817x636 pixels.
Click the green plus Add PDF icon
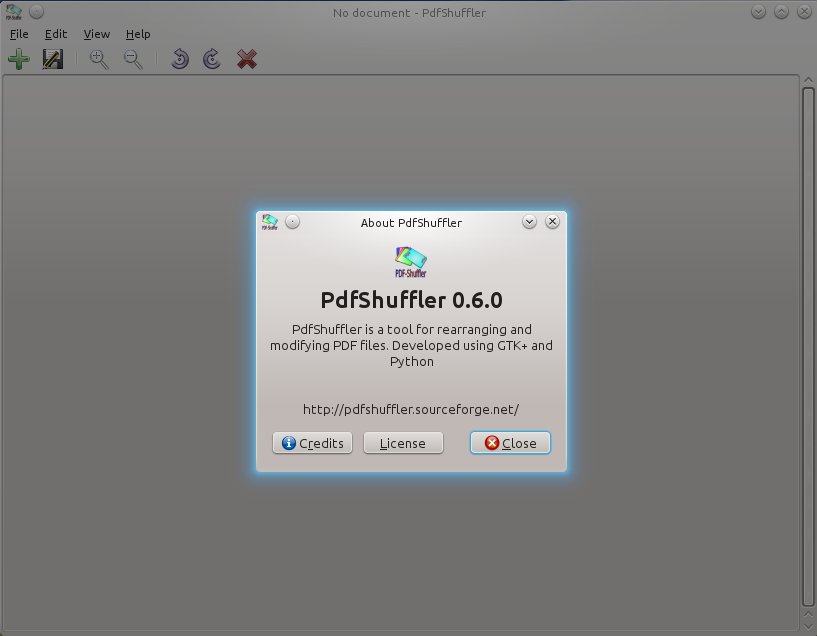[19, 59]
